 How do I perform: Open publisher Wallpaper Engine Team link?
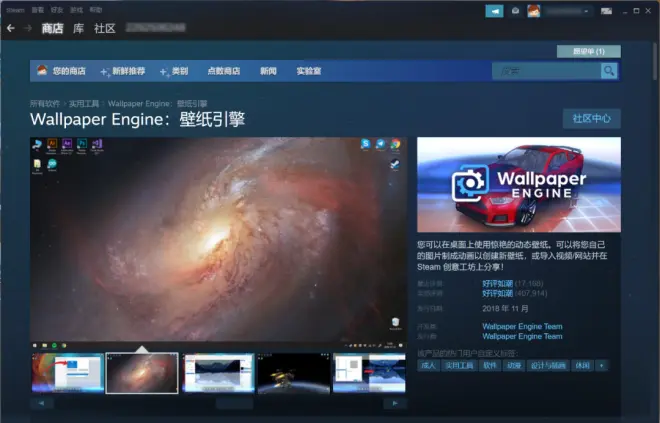coord(522,336)
